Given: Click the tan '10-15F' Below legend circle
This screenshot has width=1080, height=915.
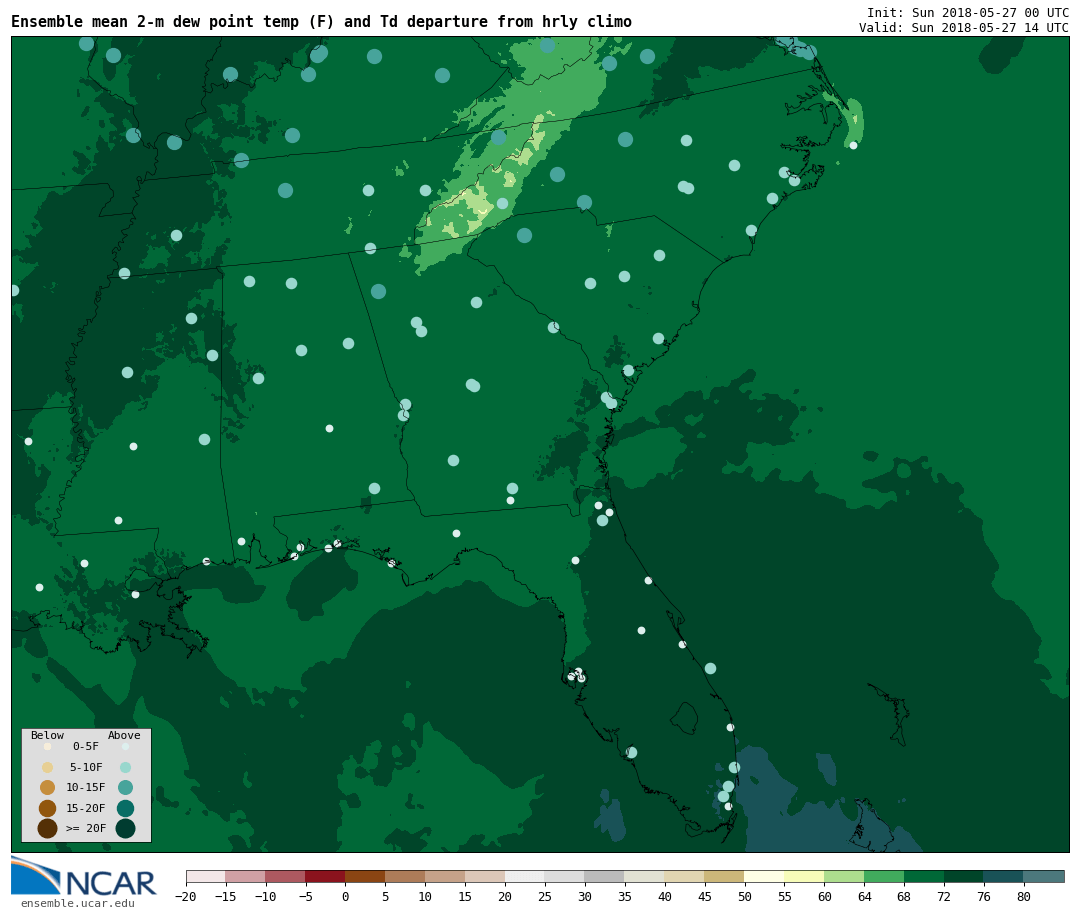Looking at the screenshot, I should coord(47,787).
